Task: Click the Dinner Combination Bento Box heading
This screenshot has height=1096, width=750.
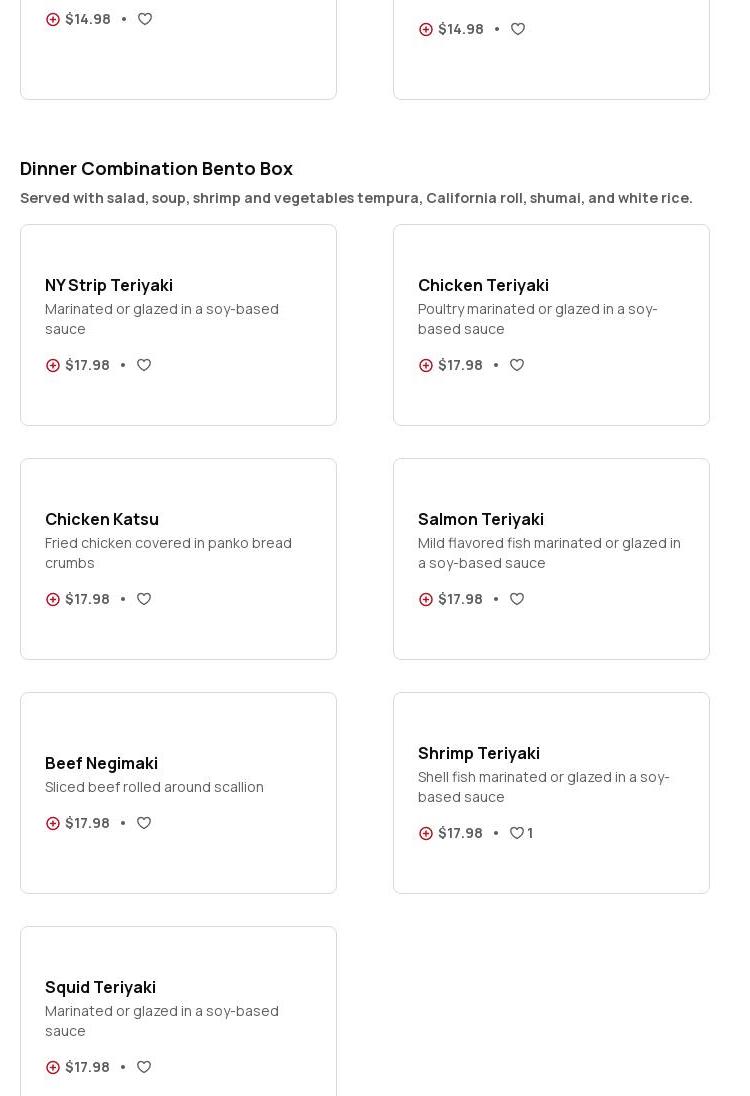Action: click(156, 169)
